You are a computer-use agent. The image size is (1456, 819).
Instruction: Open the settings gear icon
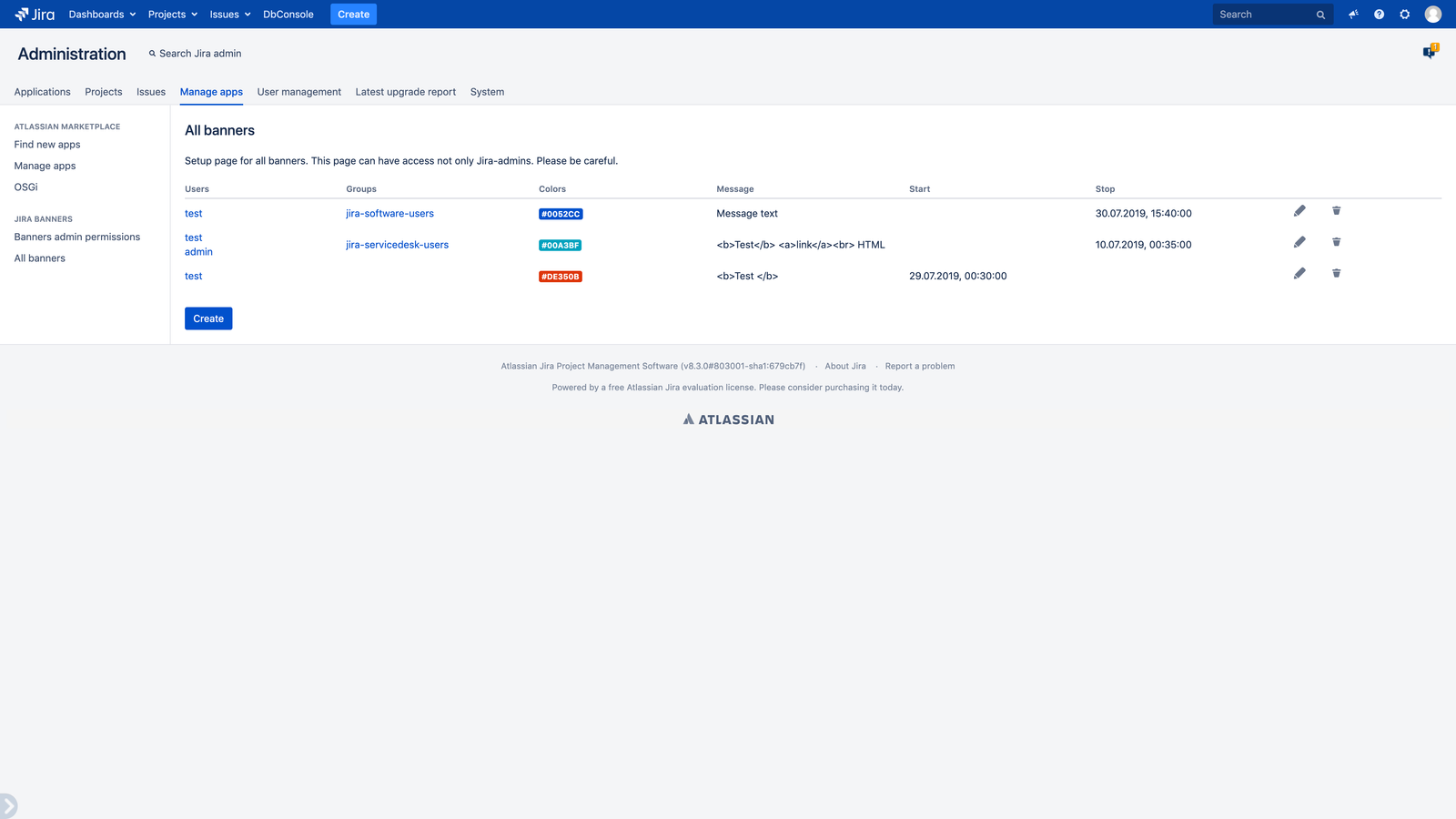pyautogui.click(x=1405, y=15)
